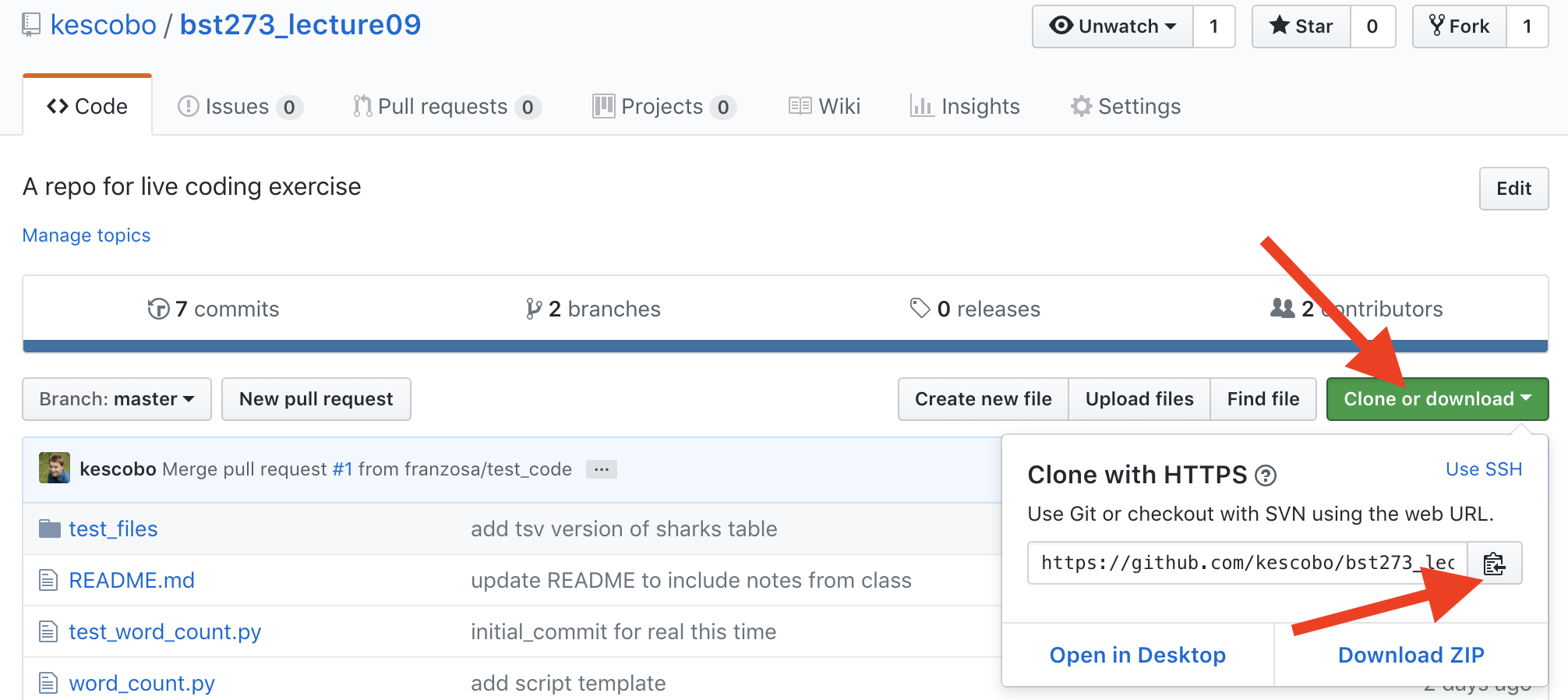The height and width of the screenshot is (700, 1568).
Task: Open the Insights tab
Action: [965, 106]
